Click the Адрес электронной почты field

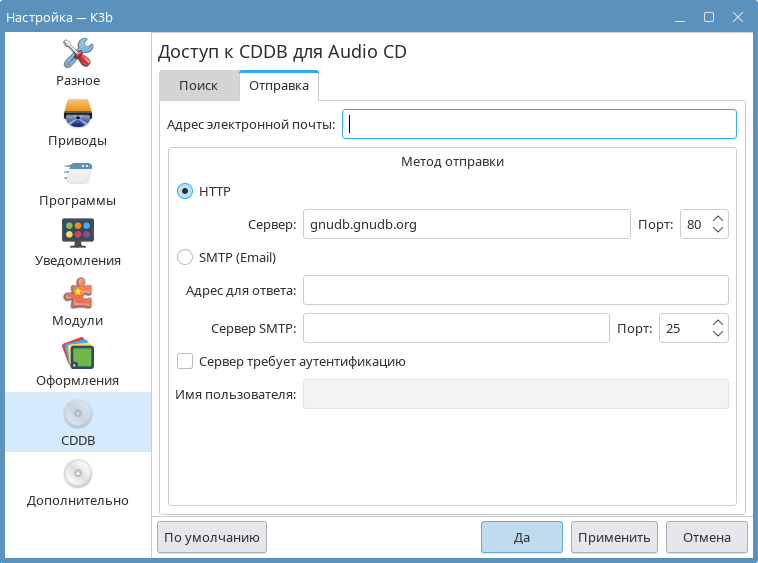539,124
